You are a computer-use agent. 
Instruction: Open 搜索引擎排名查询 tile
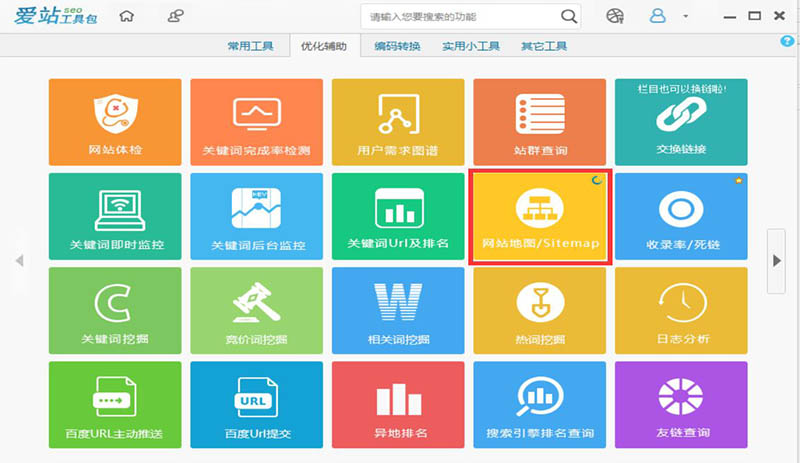[x=540, y=405]
